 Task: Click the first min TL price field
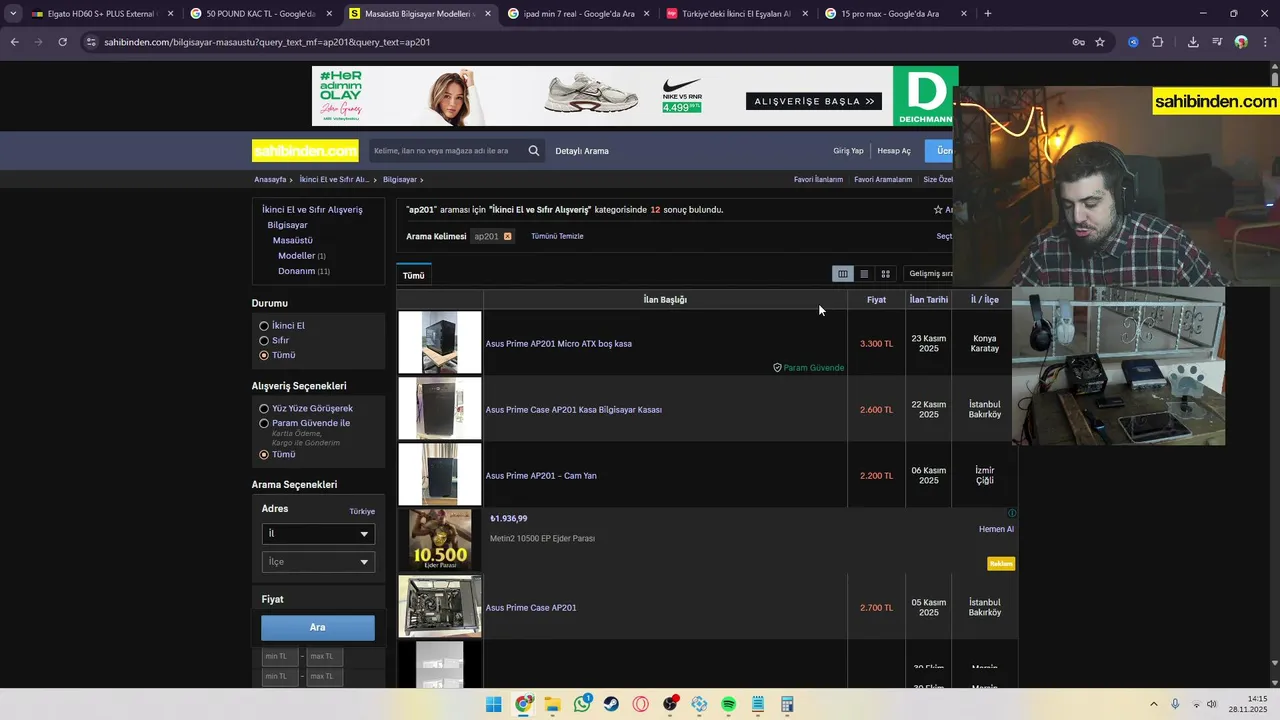point(280,657)
